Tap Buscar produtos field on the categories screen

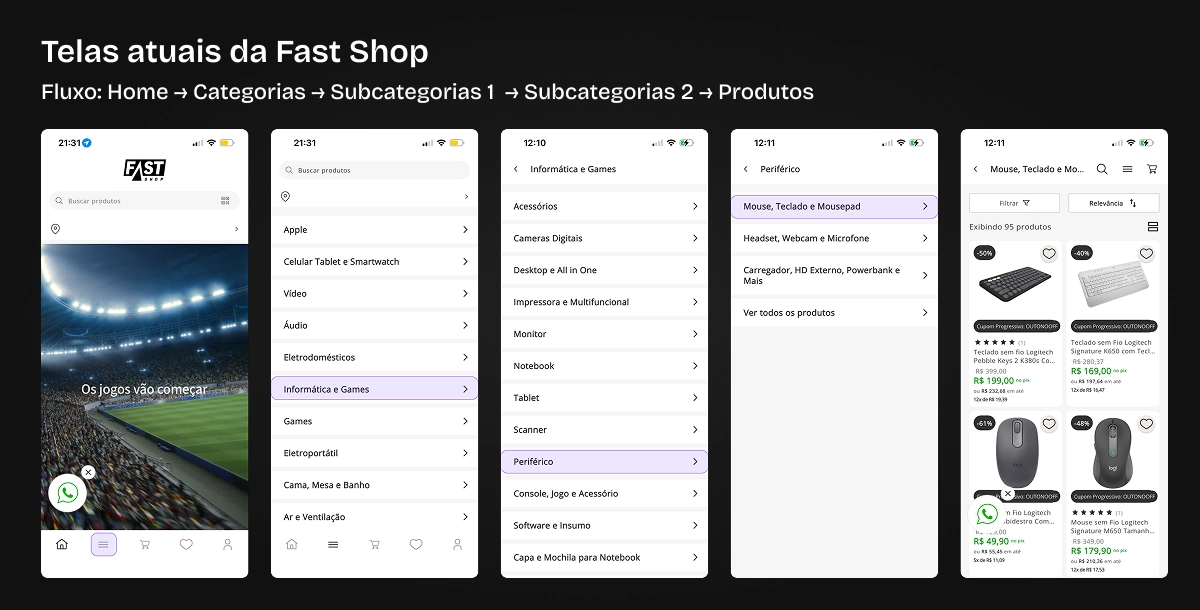[x=374, y=170]
